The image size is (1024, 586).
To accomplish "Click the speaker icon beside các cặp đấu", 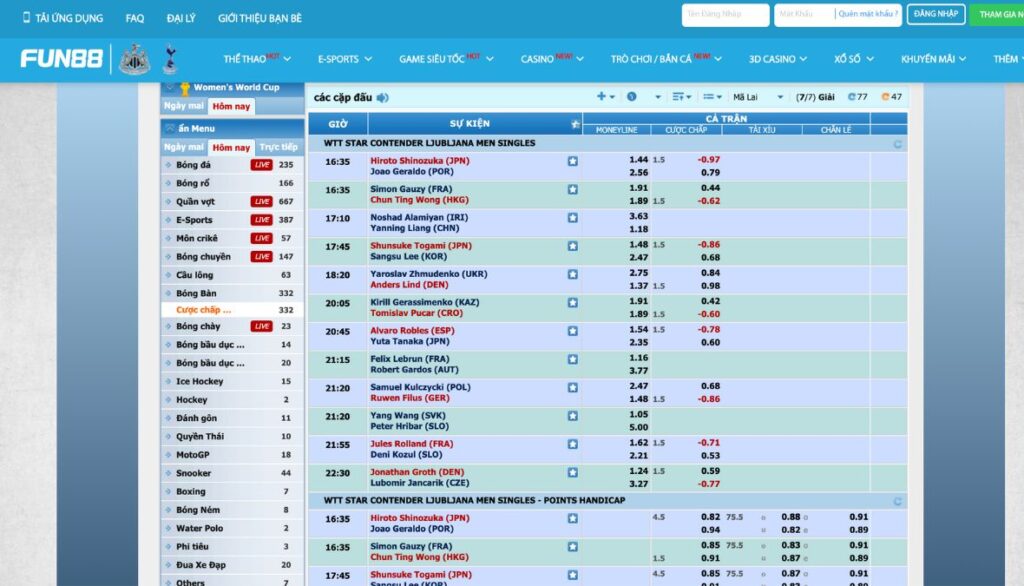I will point(383,97).
